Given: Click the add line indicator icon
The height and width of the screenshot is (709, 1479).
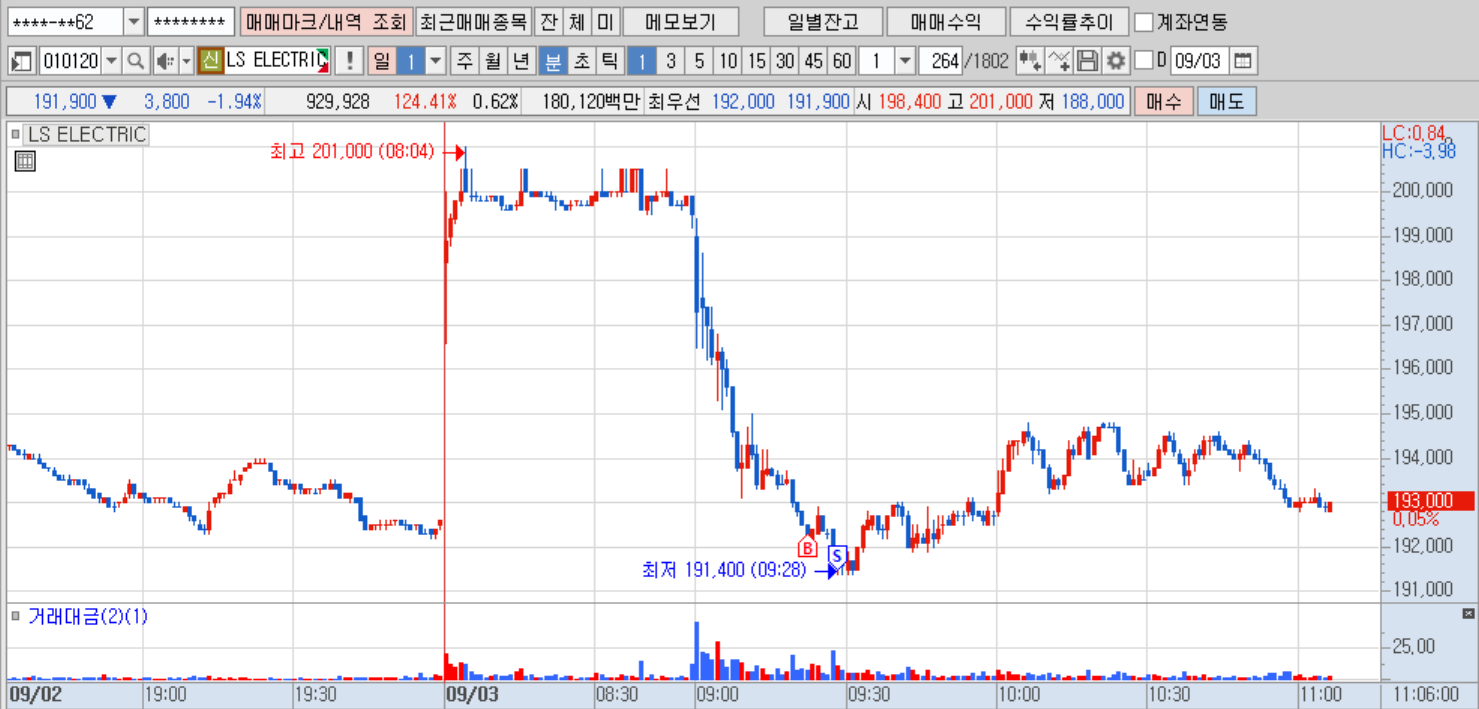Looking at the screenshot, I should coord(1059,61).
